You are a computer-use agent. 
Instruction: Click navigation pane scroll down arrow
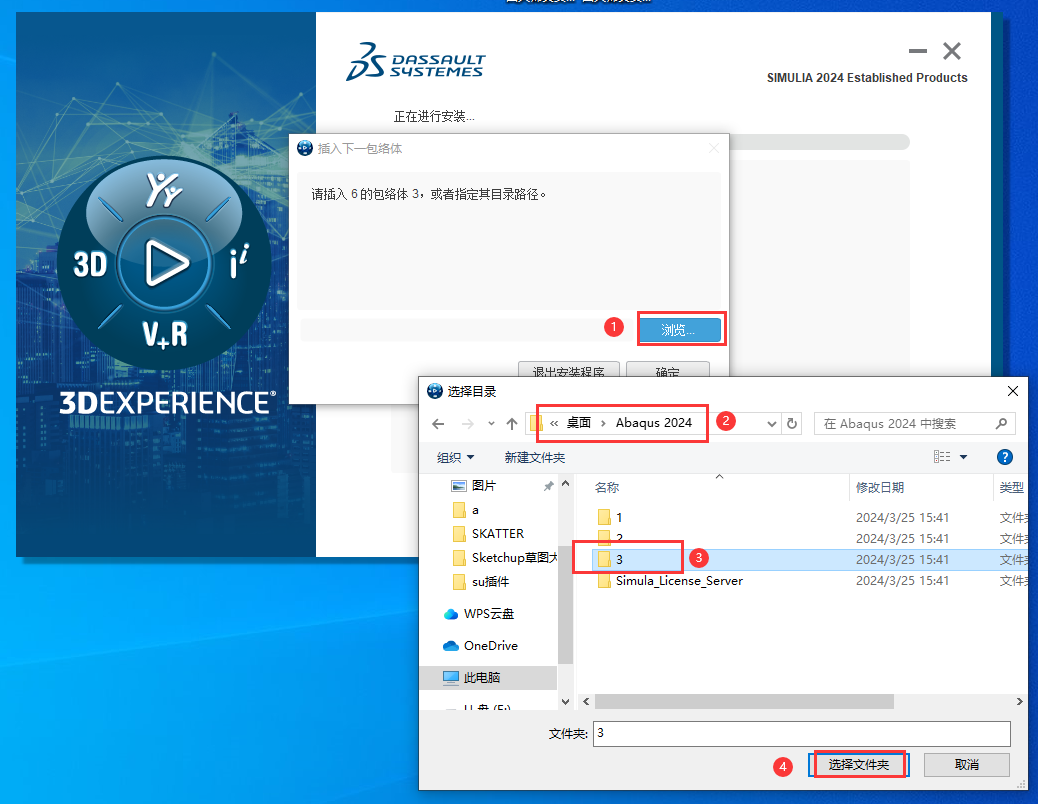pyautogui.click(x=565, y=701)
